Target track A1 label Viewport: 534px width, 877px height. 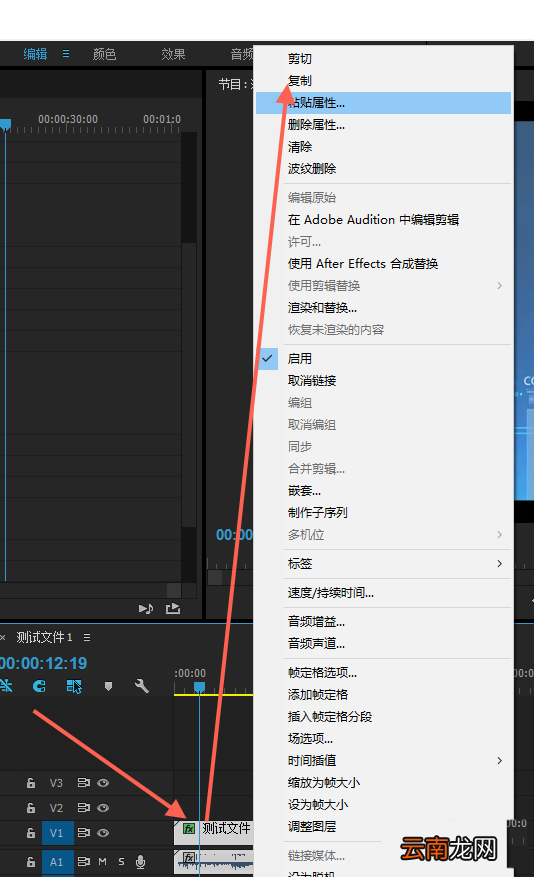click(57, 861)
